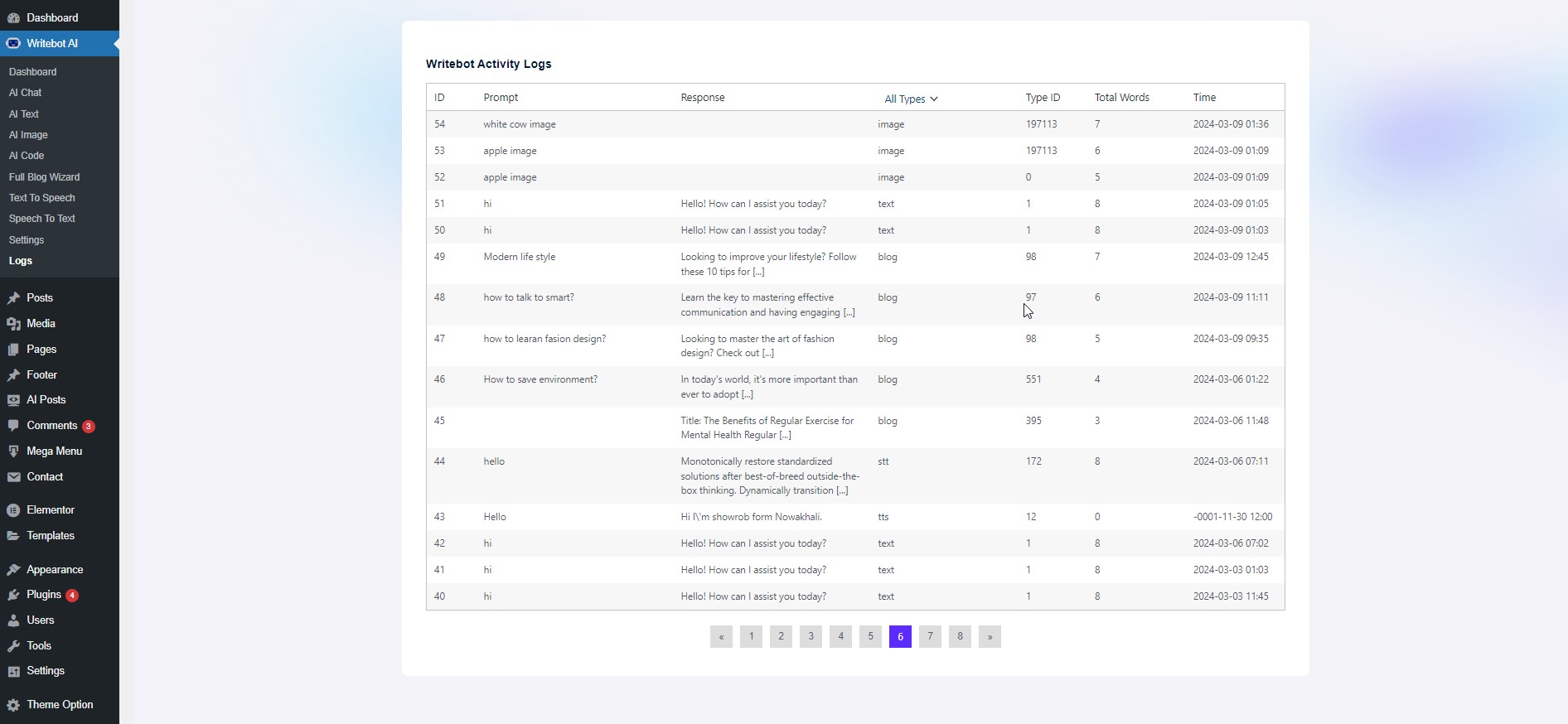
Task: Click 'How to save environment?' prompt cell
Action: coord(540,379)
